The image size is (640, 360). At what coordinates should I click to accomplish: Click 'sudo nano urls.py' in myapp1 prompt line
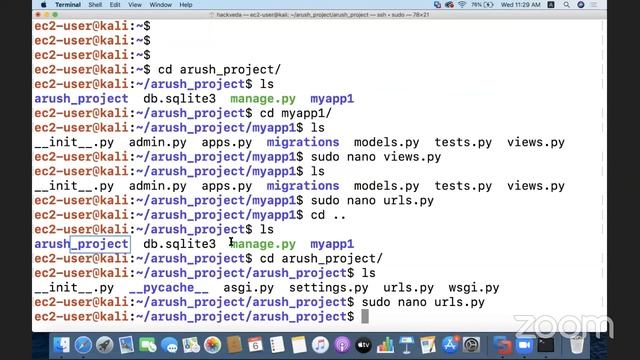[x=372, y=200]
